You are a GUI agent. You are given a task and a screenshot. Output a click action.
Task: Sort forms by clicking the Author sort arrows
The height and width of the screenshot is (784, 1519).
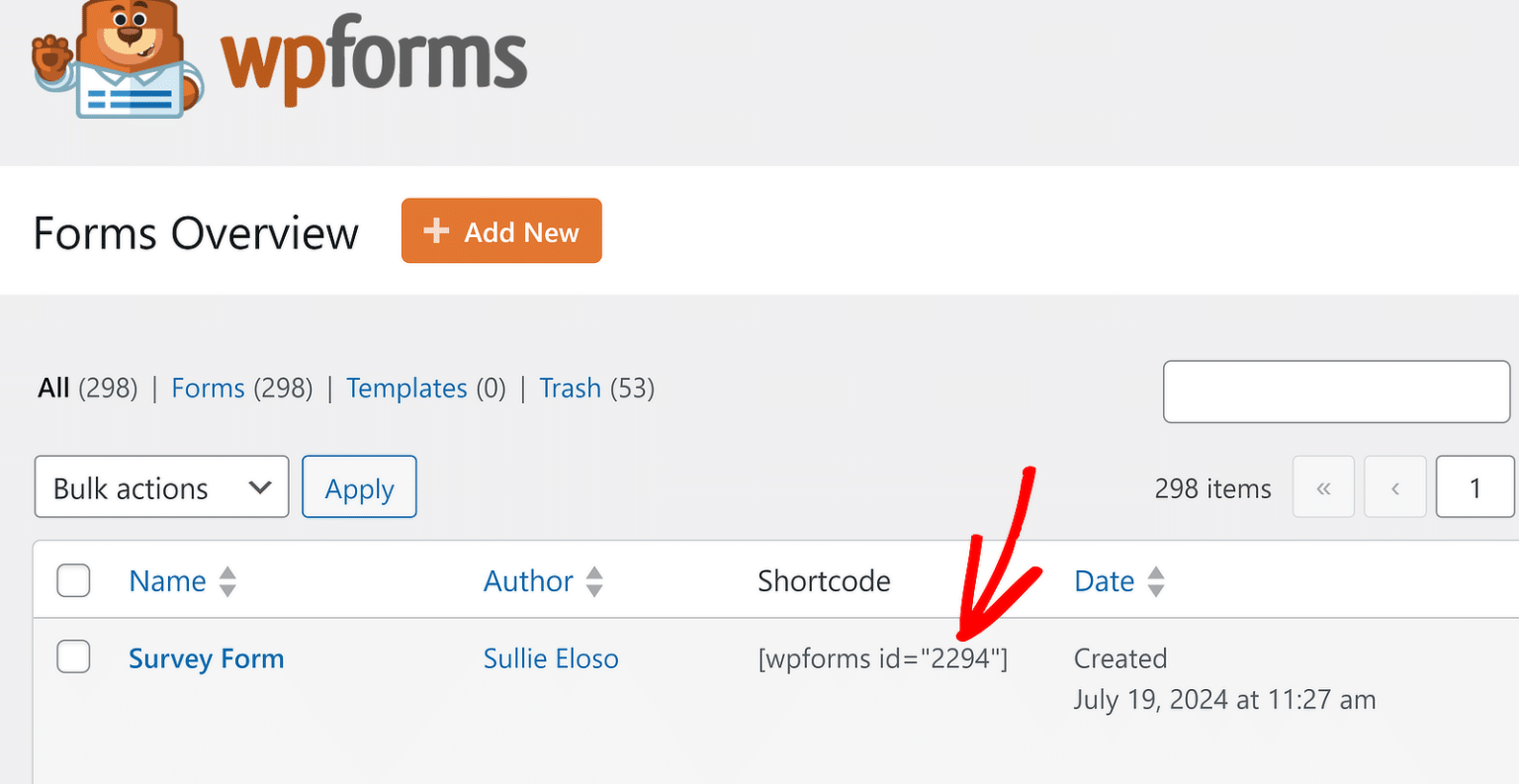click(595, 581)
